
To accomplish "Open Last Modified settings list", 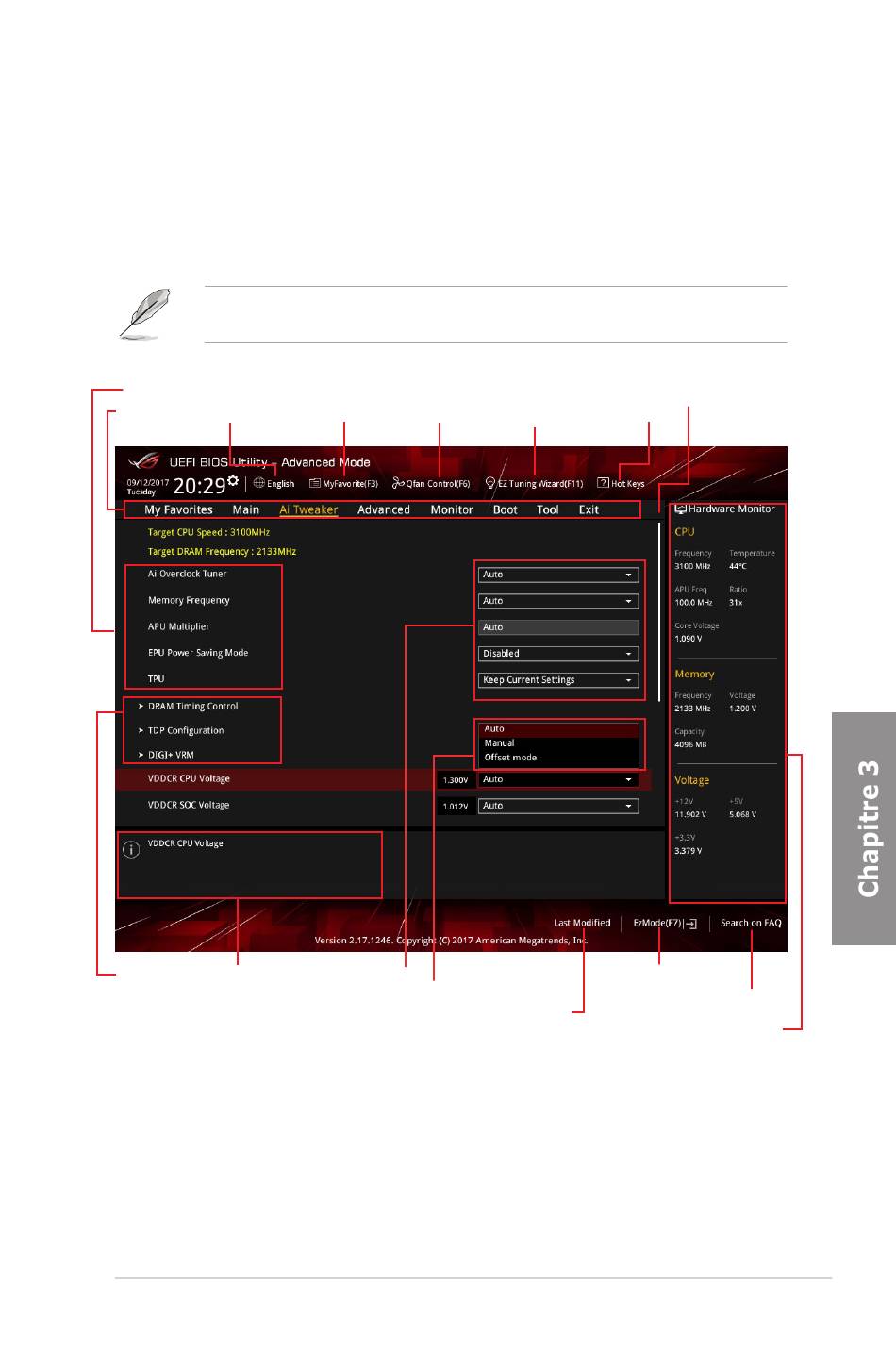I will point(582,923).
